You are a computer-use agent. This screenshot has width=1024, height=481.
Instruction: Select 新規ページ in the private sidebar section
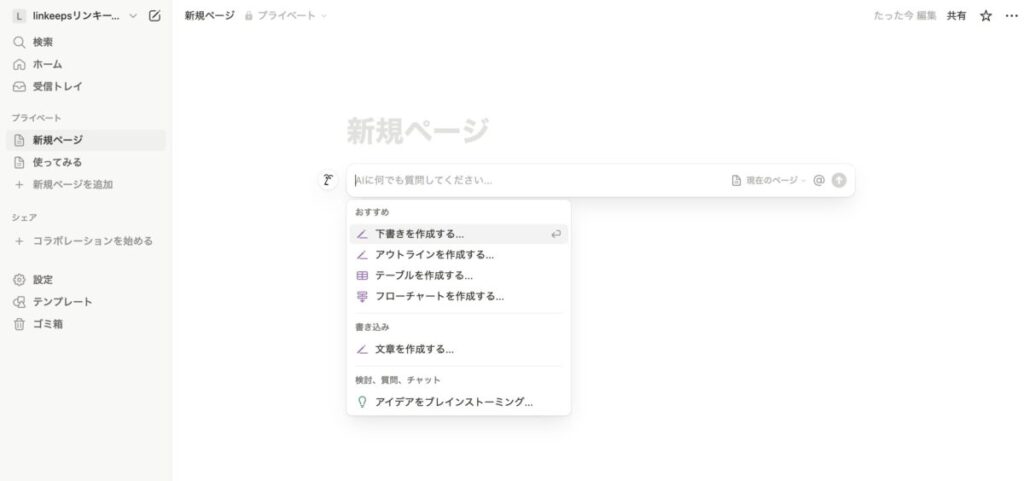coord(86,140)
